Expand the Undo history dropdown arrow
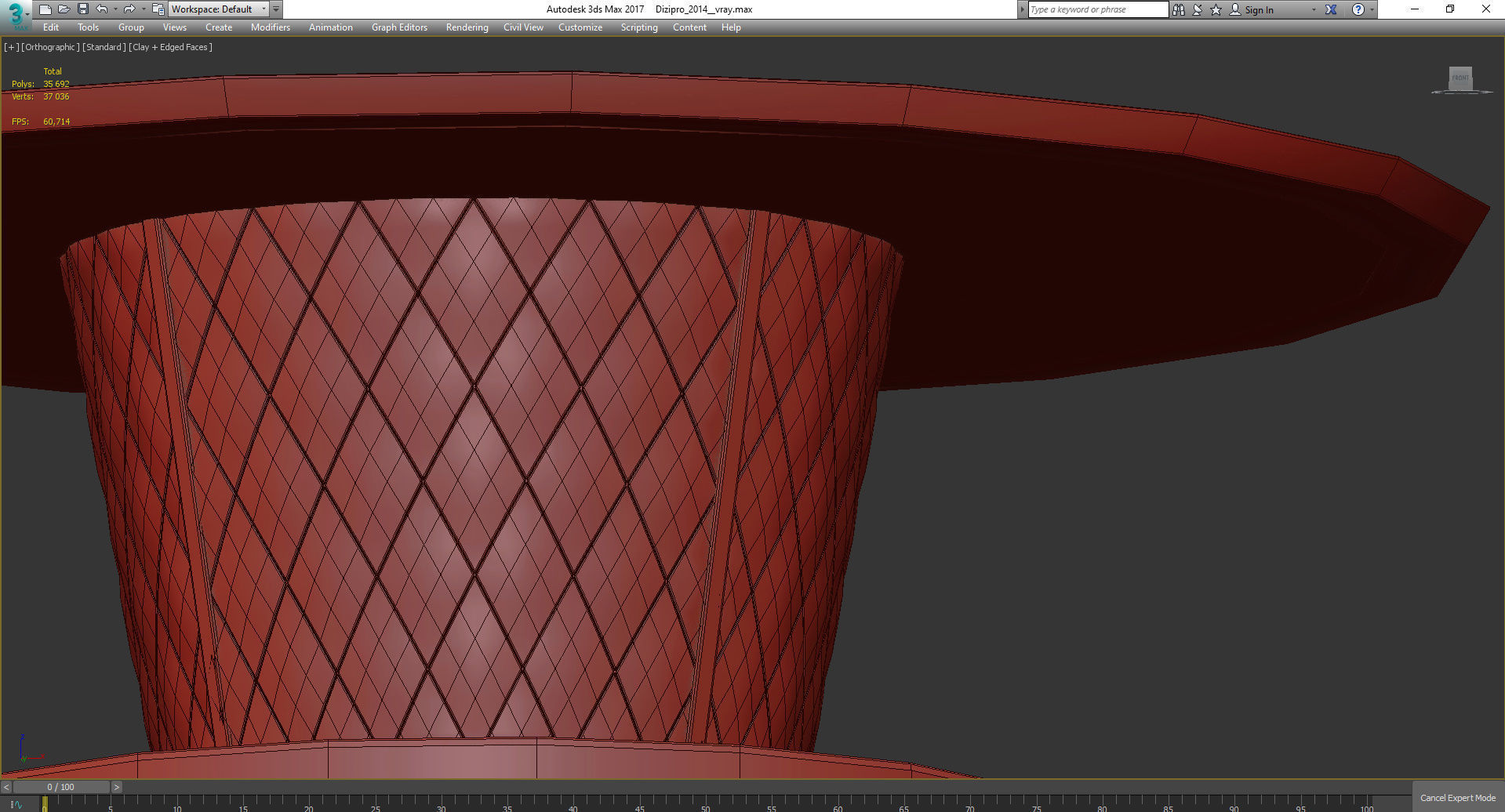The image size is (1505, 812). pos(115,9)
